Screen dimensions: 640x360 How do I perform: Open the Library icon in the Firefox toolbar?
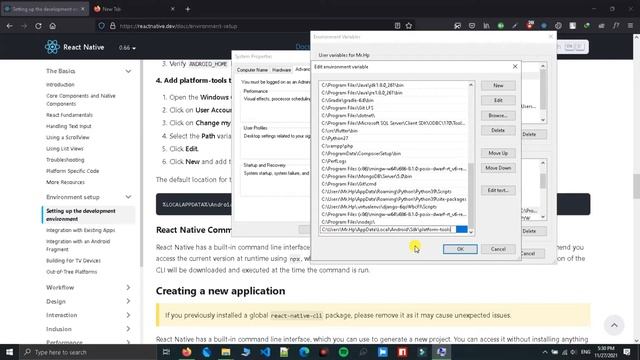point(486,26)
